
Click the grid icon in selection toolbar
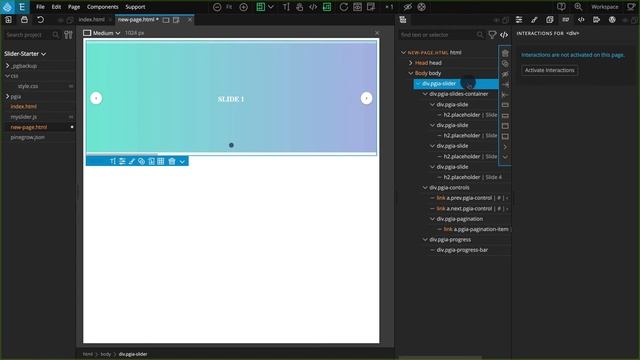161,161
